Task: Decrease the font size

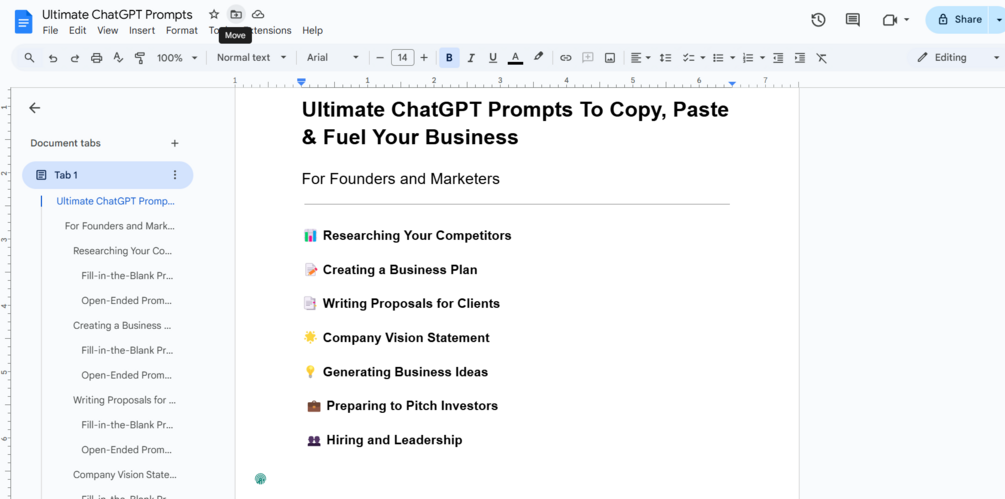Action: click(x=380, y=58)
